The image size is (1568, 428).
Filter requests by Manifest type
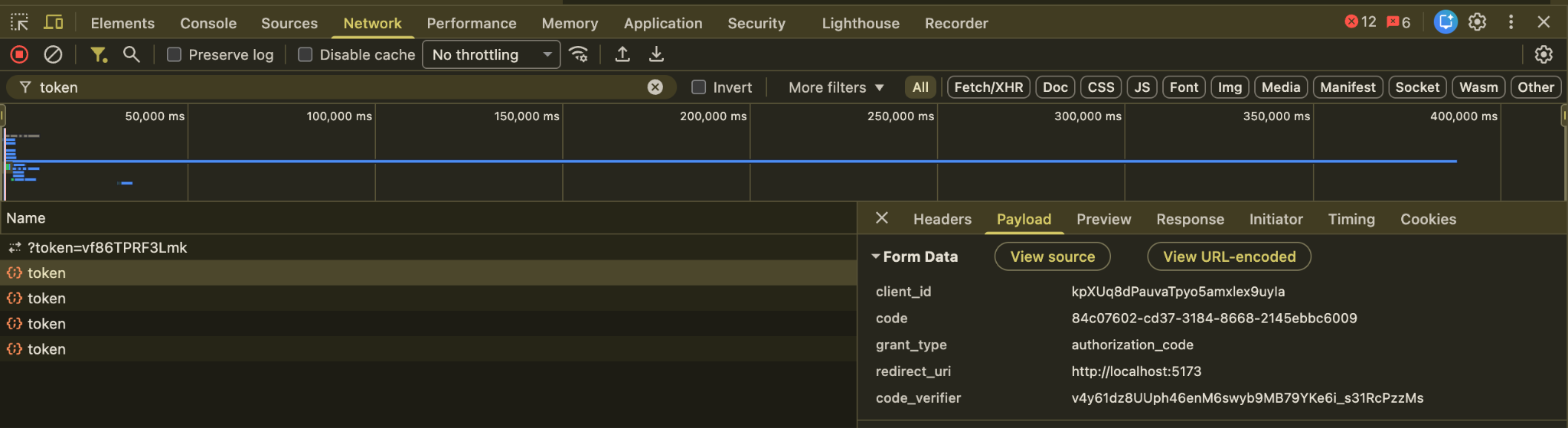1347,87
